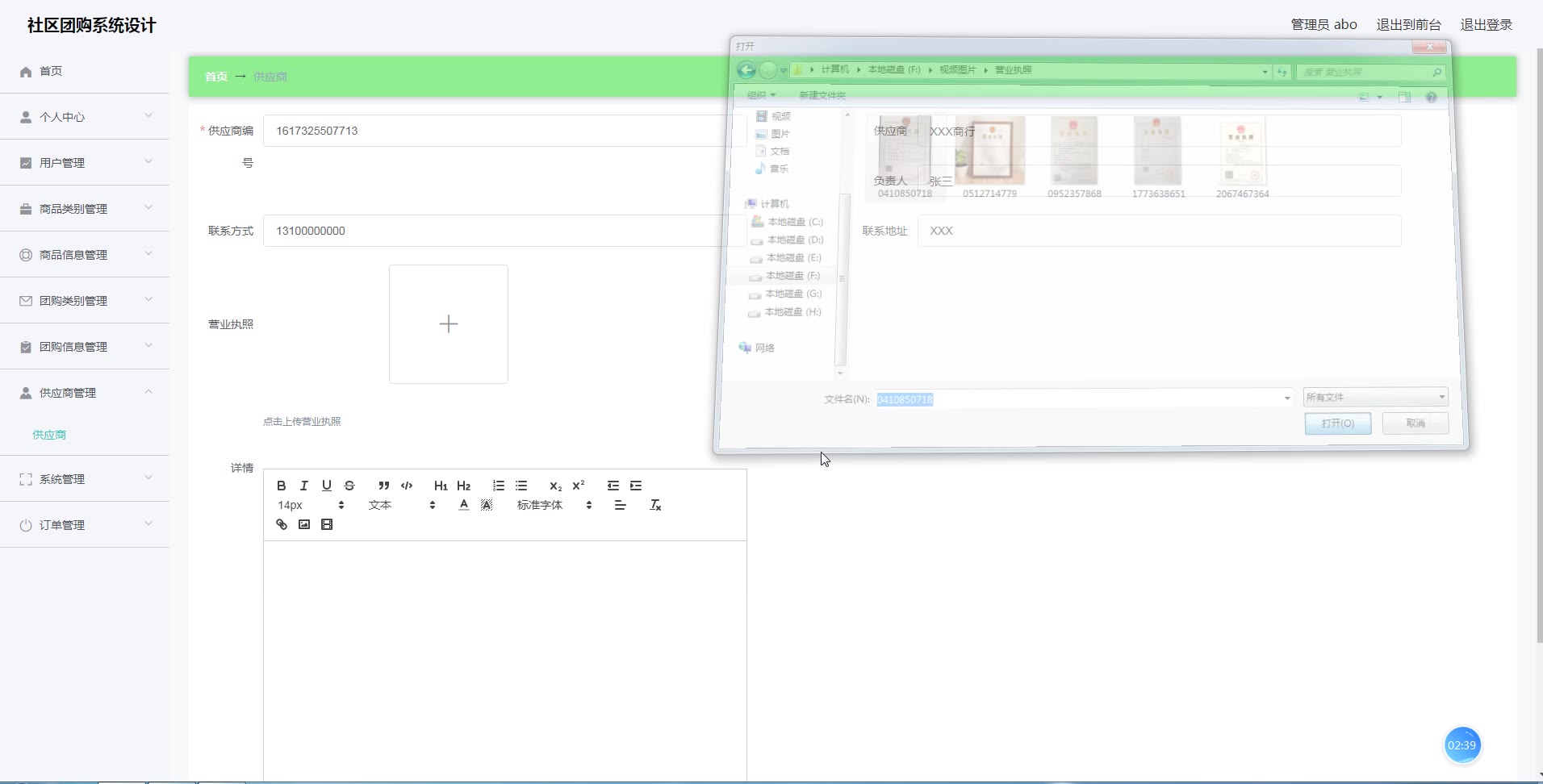Insert an image in editor

304,524
